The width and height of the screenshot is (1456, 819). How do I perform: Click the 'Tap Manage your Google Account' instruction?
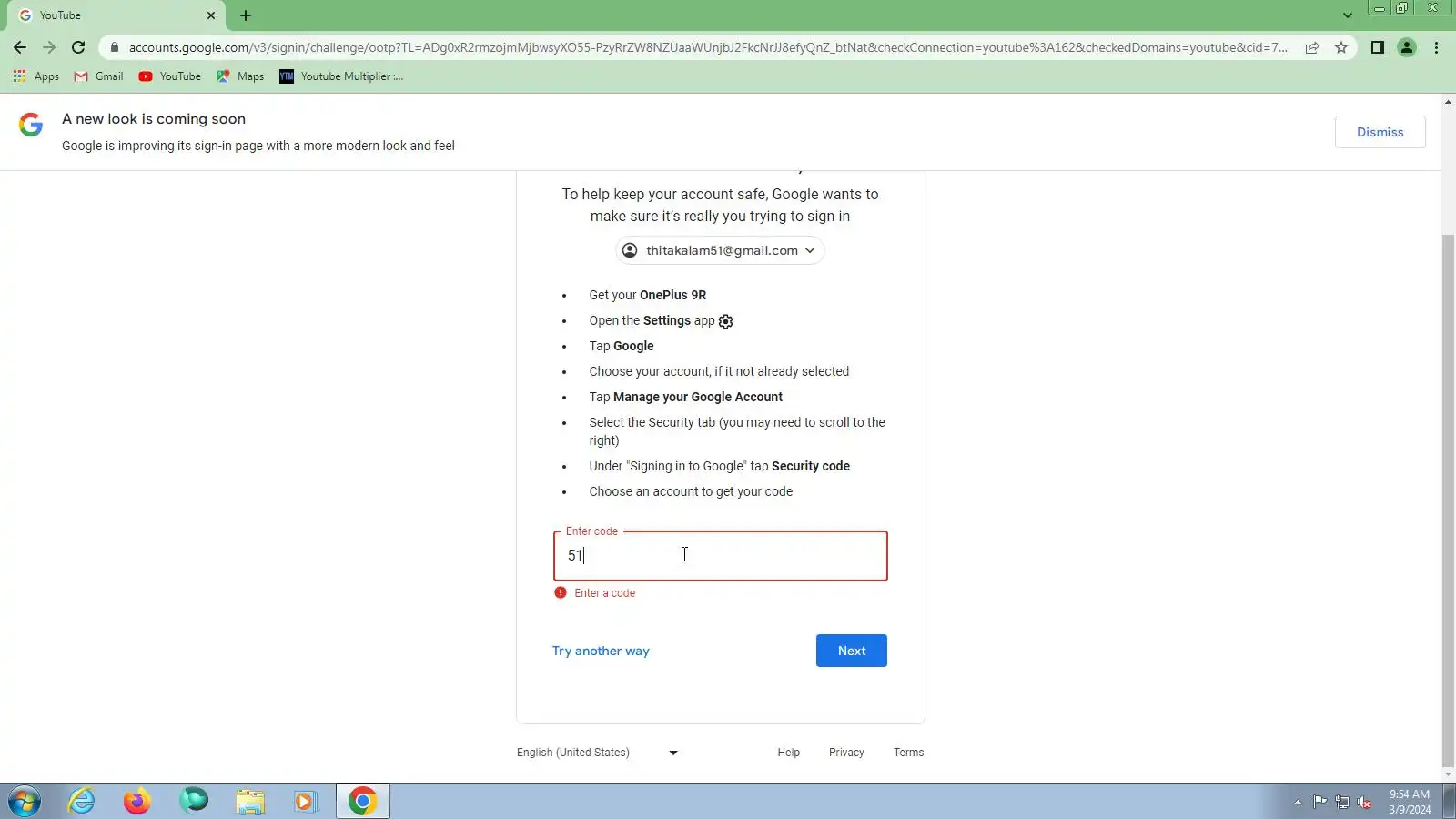click(685, 397)
